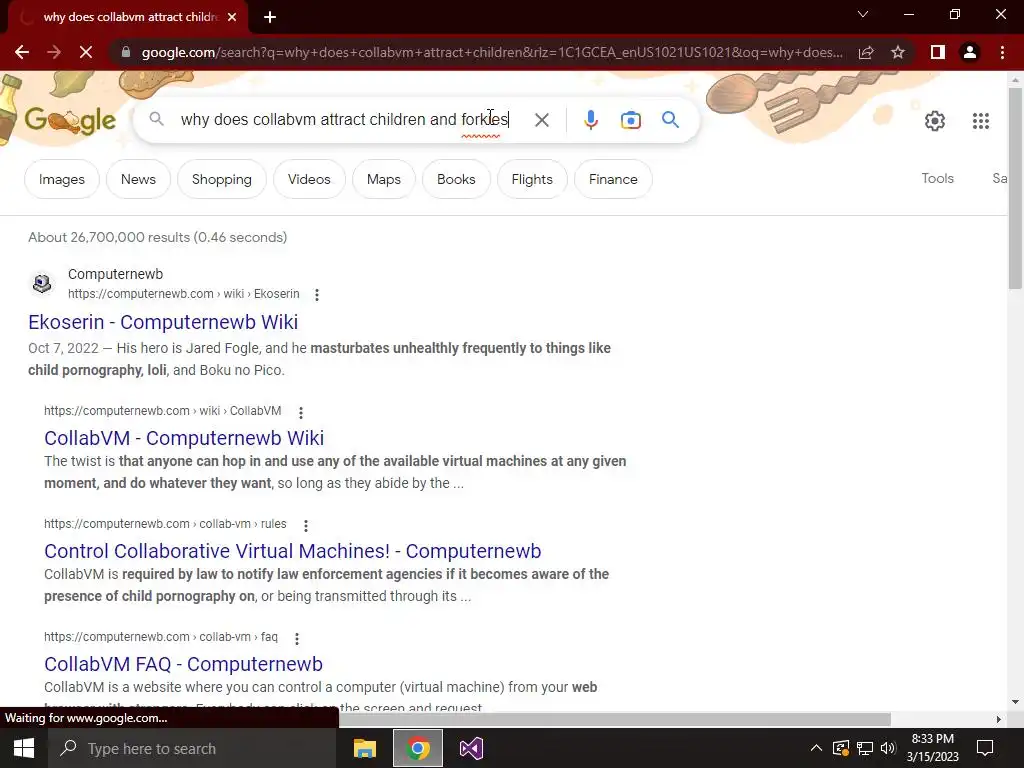Click the tab search chevron
1024x768 pixels.
click(863, 14)
